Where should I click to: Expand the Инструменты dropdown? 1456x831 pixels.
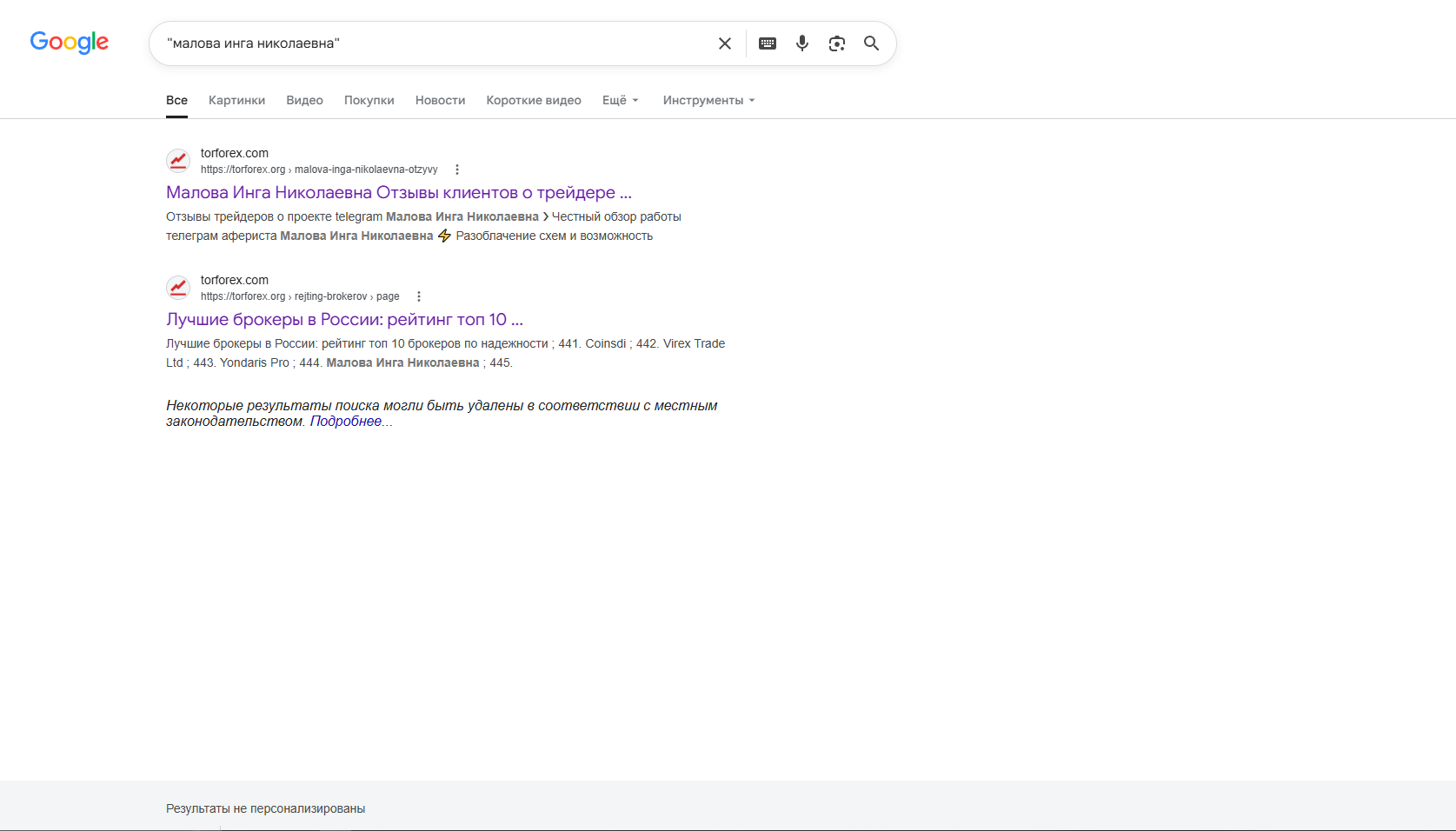[708, 100]
